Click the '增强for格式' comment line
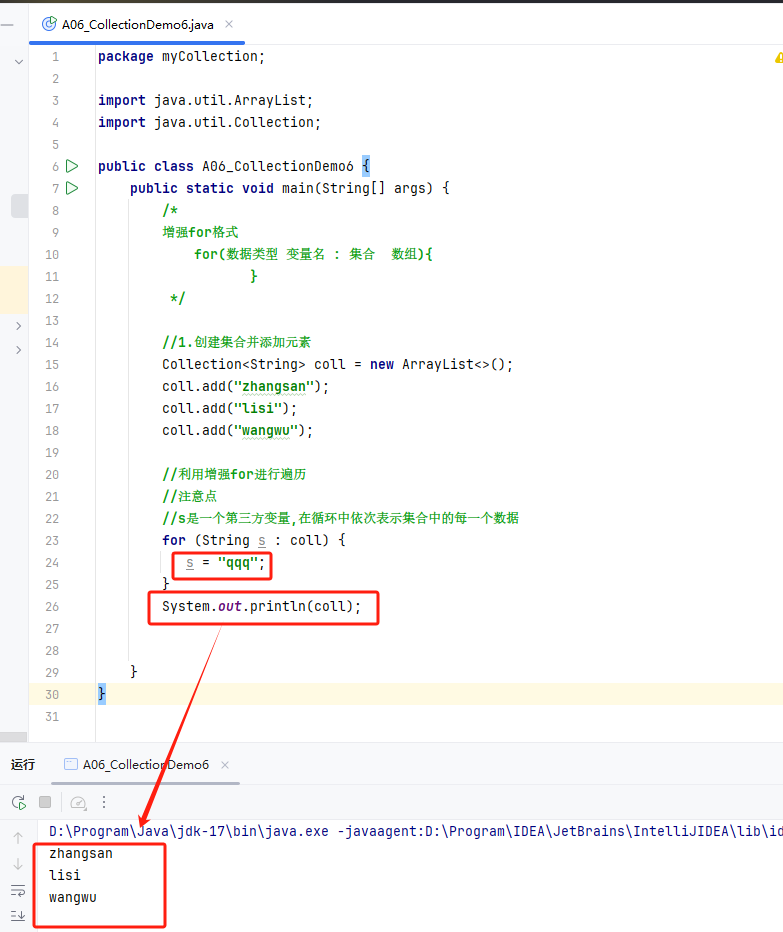Image resolution: width=783 pixels, height=932 pixels. tap(200, 232)
